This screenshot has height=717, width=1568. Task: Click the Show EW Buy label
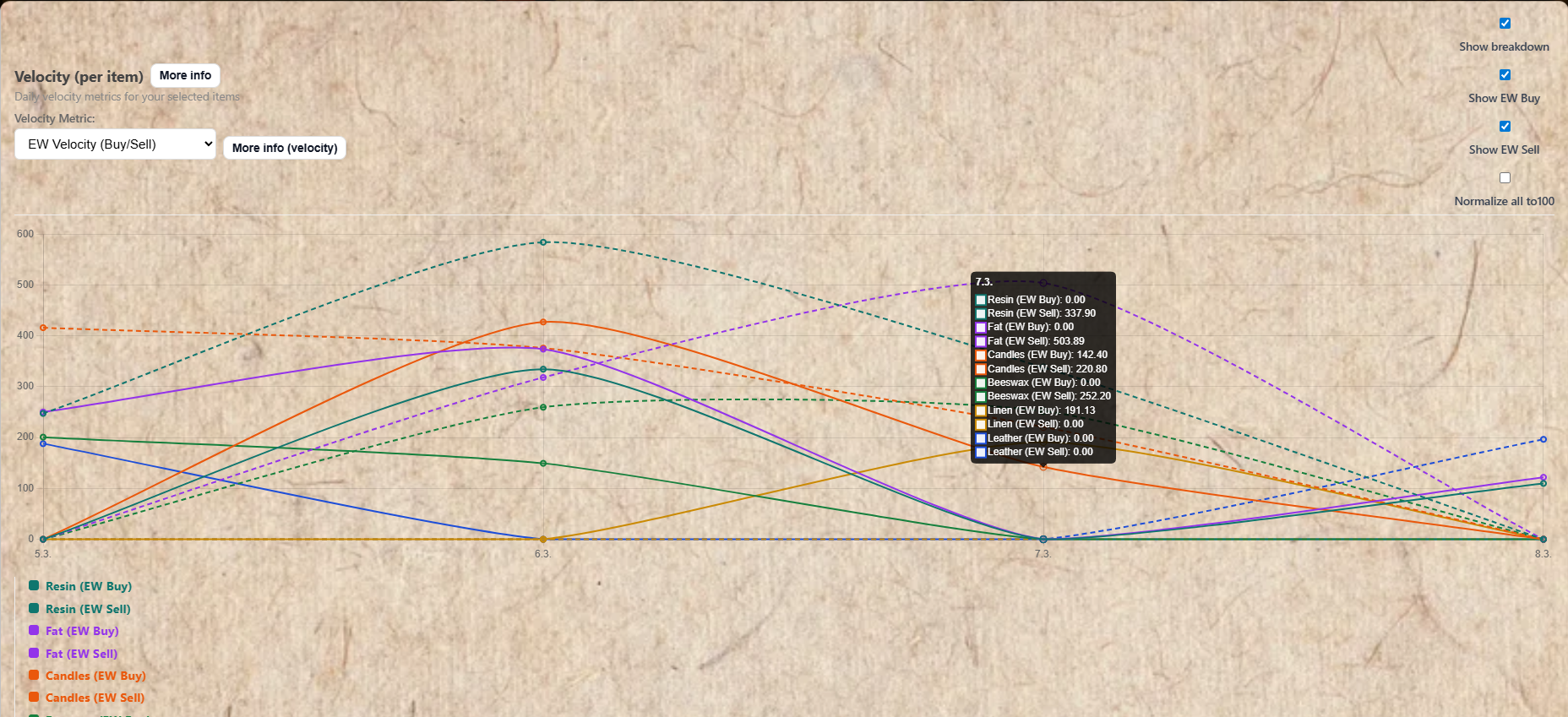point(1504,98)
